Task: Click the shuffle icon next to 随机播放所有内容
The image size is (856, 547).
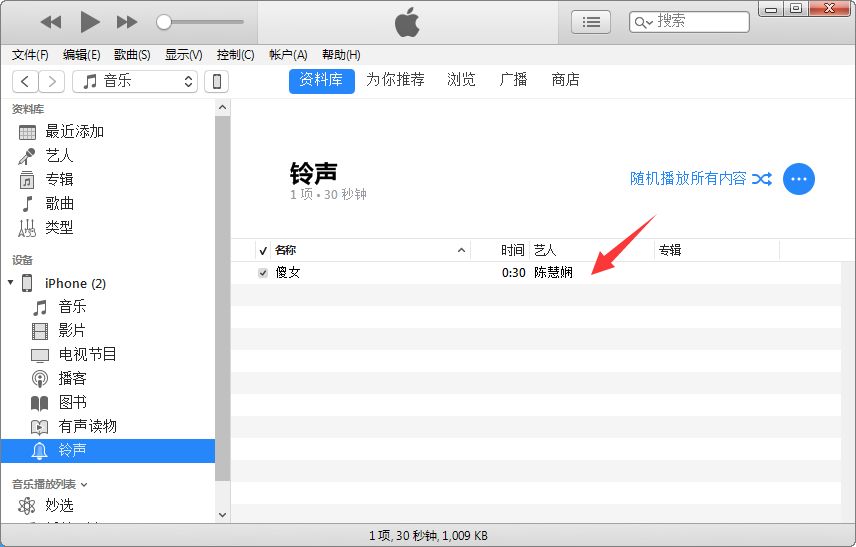Action: pos(762,179)
